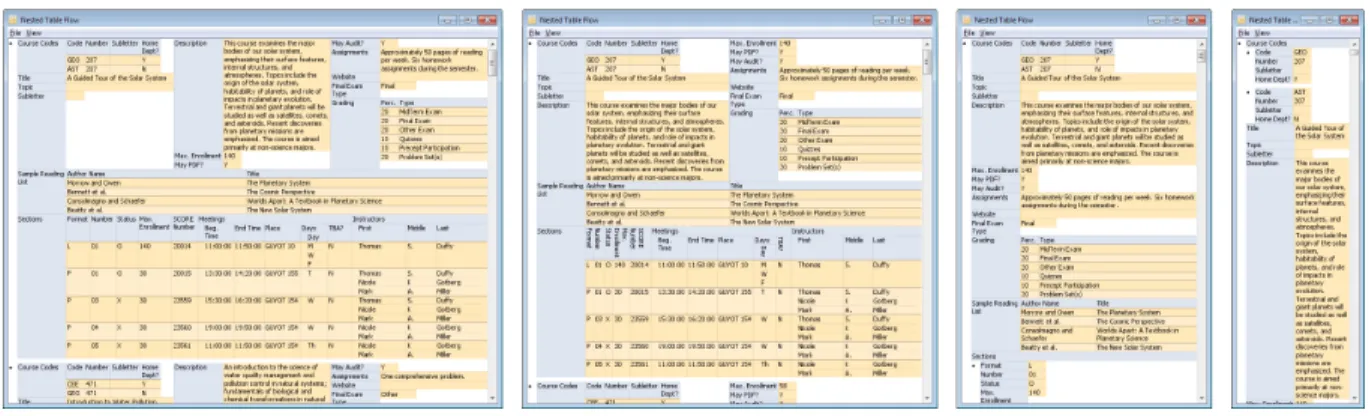The image size is (1369, 416).
Task: Collapse the Code AST bullet in narrowest window
Action: tap(1248, 93)
